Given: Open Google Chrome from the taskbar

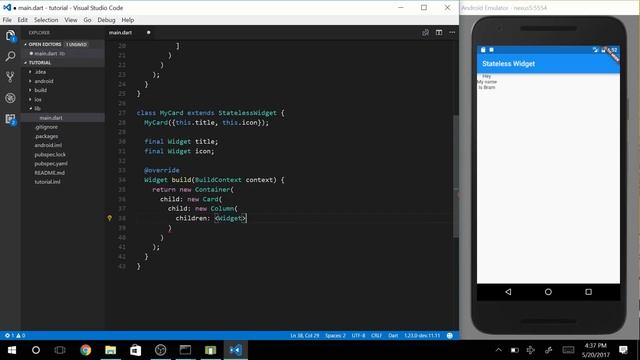Looking at the screenshot, I should pyautogui.click(x=85, y=350).
